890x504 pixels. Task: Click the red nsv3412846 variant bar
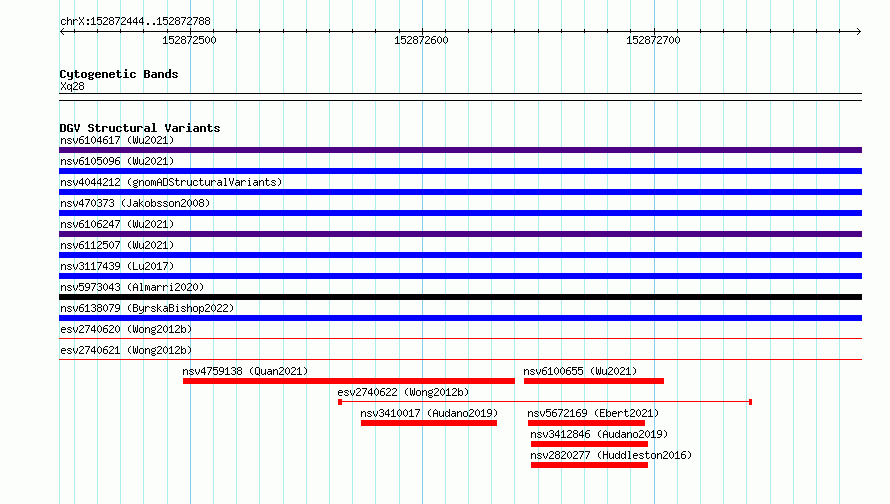tap(589, 444)
